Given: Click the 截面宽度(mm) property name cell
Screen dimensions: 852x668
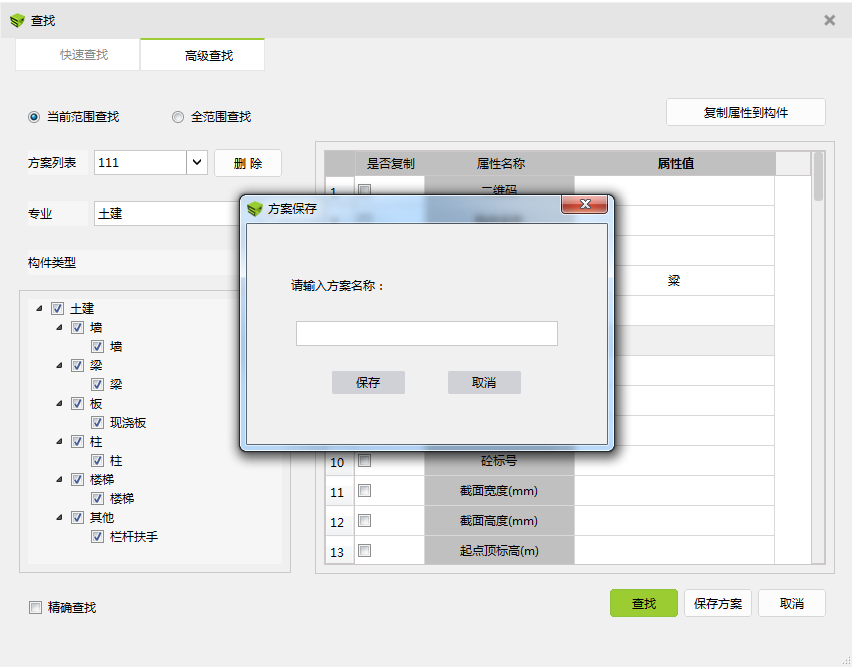Looking at the screenshot, I should (499, 491).
